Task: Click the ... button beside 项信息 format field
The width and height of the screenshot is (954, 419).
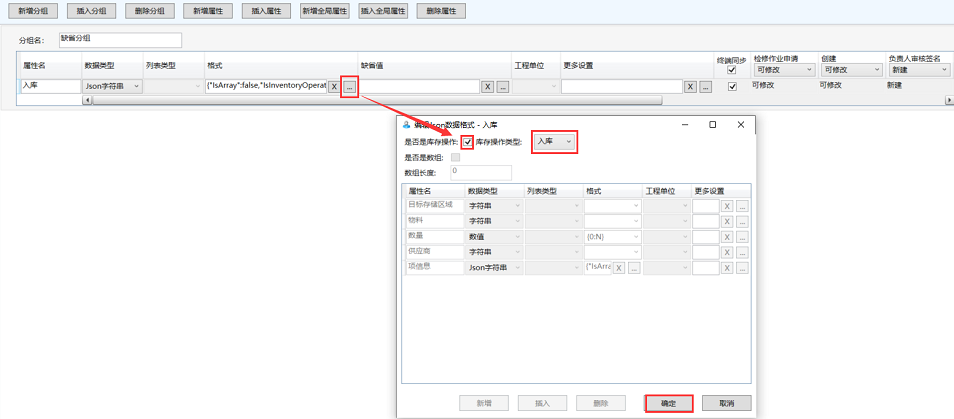Action: point(633,268)
